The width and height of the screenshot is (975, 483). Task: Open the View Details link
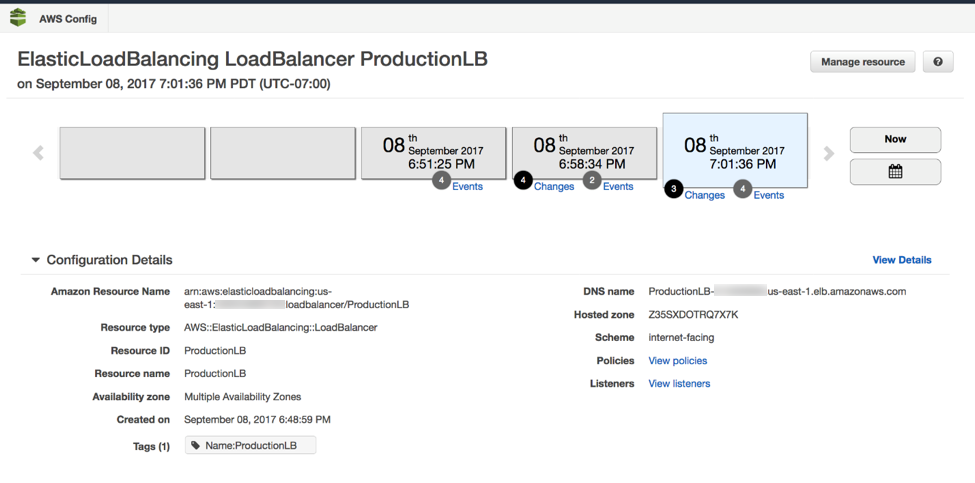(x=902, y=260)
